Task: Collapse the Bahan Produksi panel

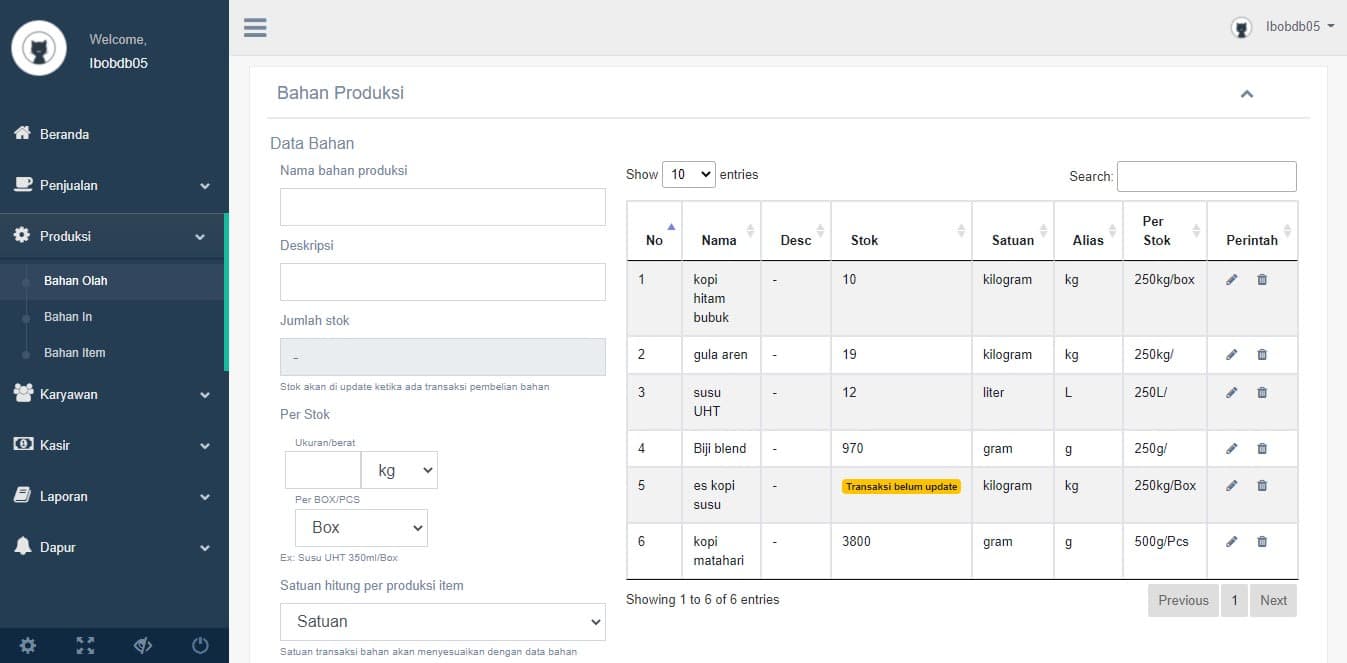Action: tap(1246, 94)
